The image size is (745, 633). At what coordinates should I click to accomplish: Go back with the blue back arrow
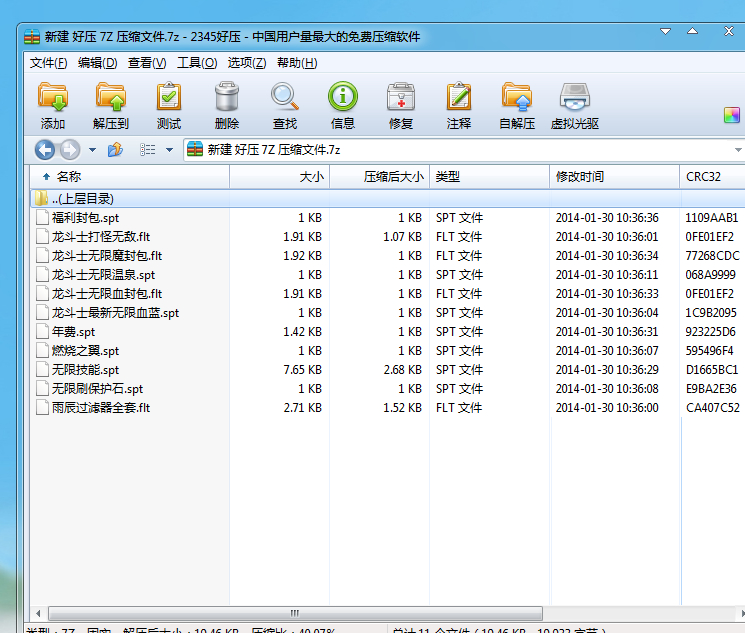[45, 150]
